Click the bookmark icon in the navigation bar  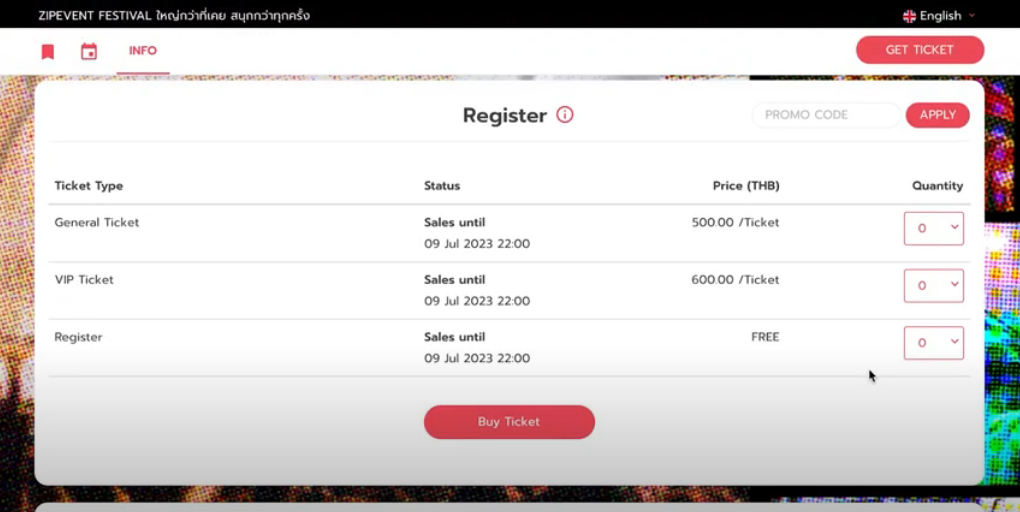click(x=47, y=52)
